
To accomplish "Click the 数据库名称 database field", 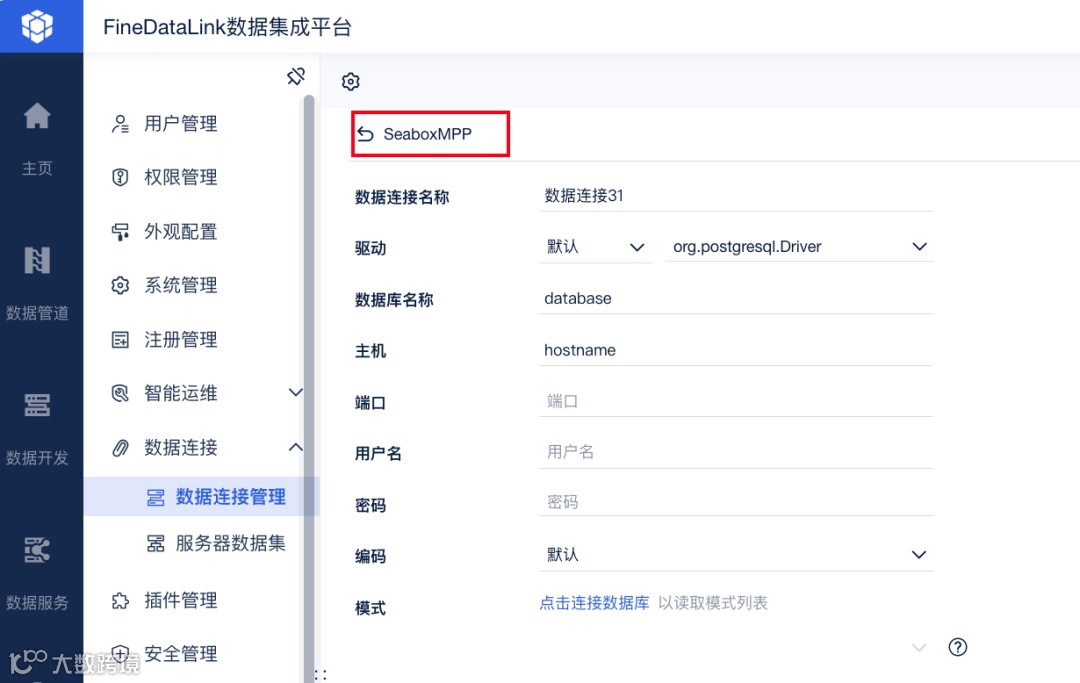I will click(x=736, y=299).
